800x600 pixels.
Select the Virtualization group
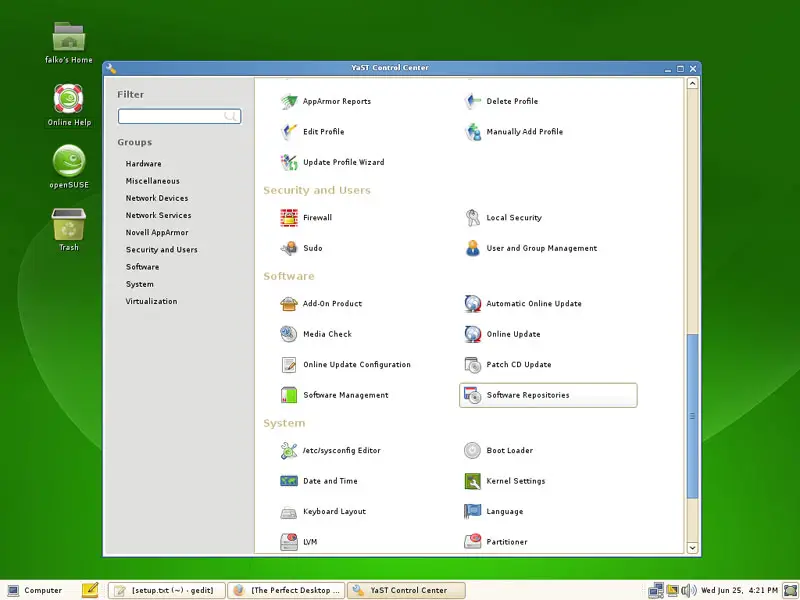click(x=151, y=302)
